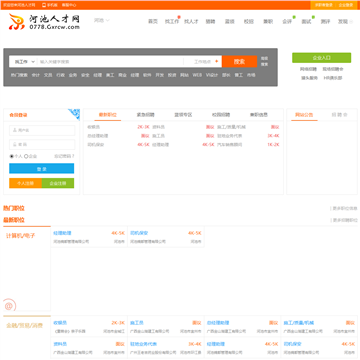Switch to the 紧急招聘 tab
This screenshot has width=360, height=360.
coord(145,115)
